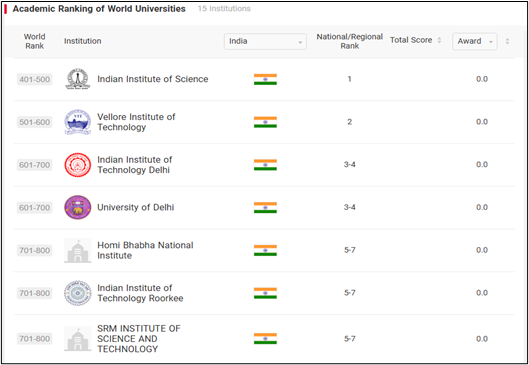Click national rank 3-4 for University of Delhi
The image size is (529, 365).
point(350,207)
